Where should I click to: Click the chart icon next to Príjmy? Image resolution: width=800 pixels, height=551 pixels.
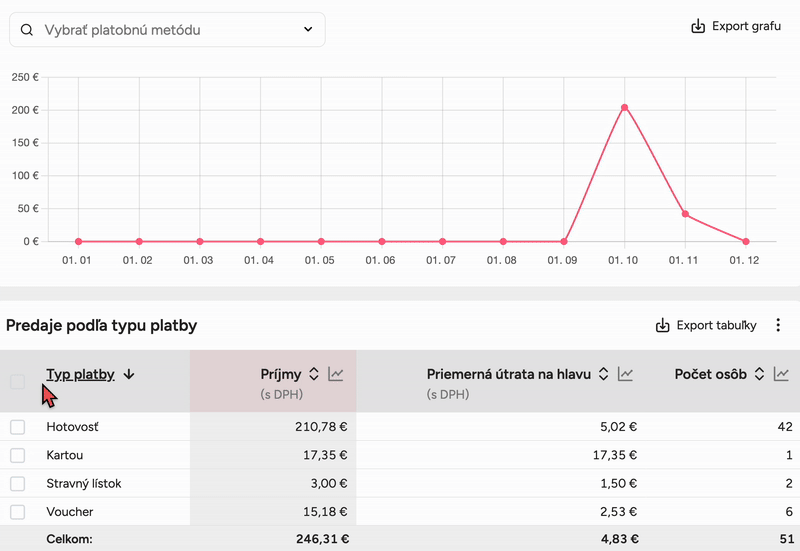(336, 374)
